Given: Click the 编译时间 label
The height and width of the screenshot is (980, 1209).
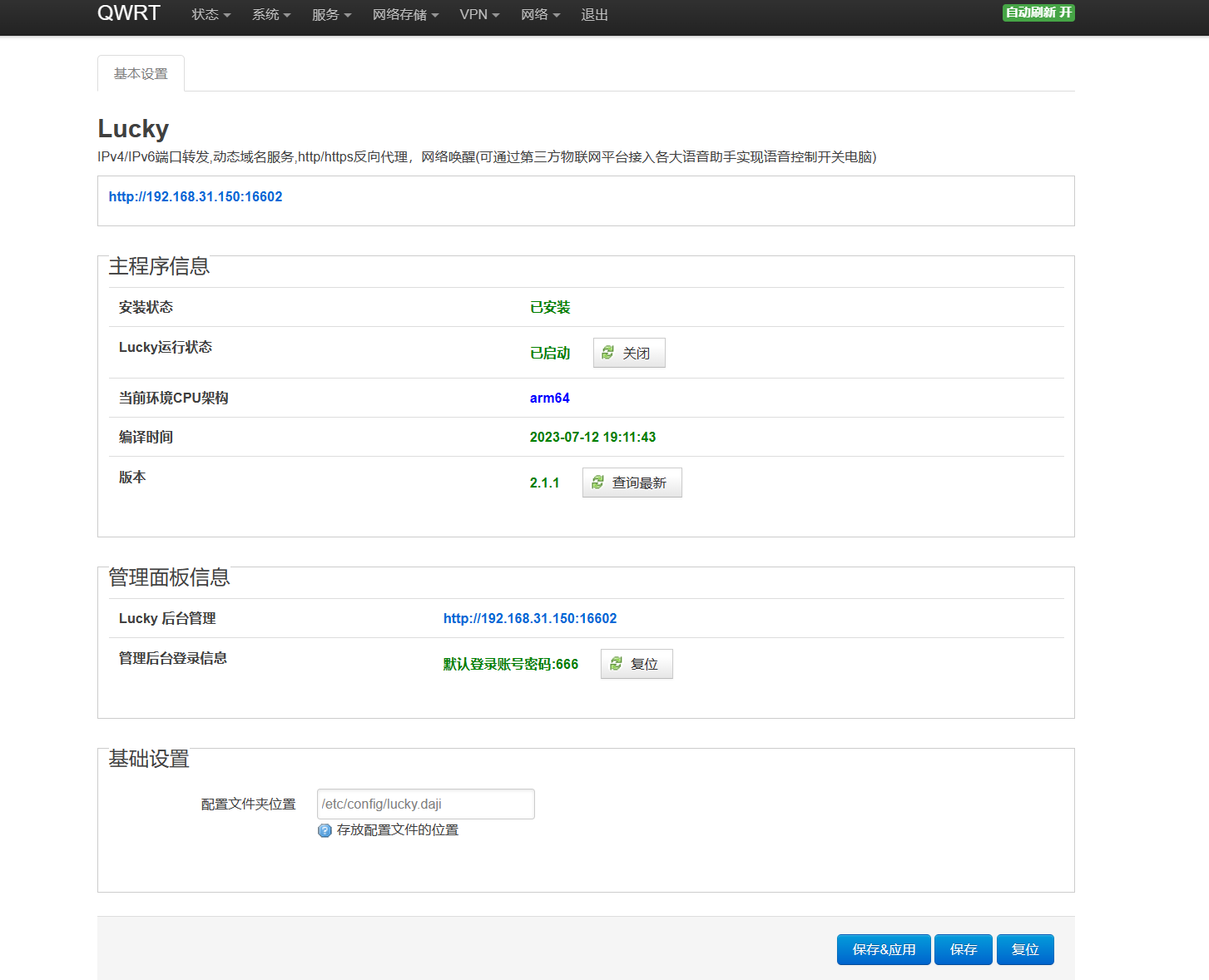Looking at the screenshot, I should pos(146,437).
